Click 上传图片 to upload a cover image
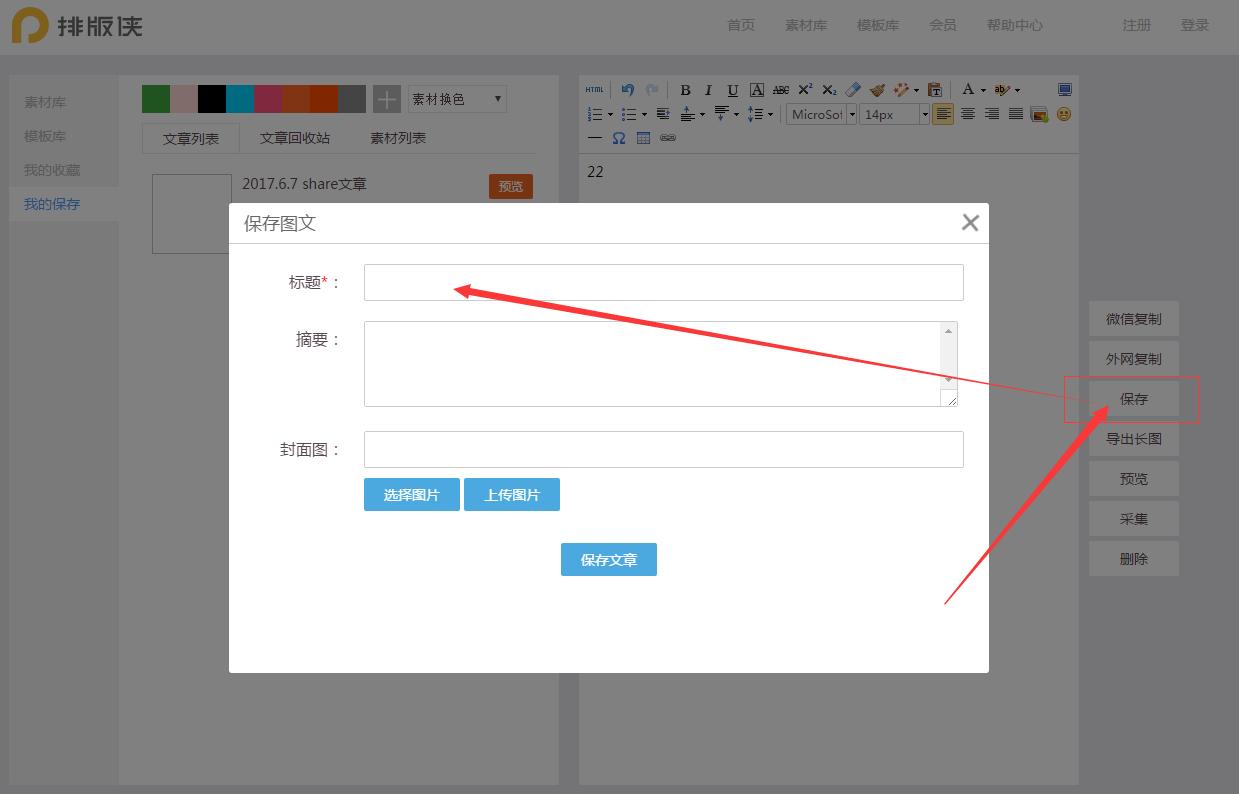This screenshot has height=794, width=1239. (x=511, y=494)
